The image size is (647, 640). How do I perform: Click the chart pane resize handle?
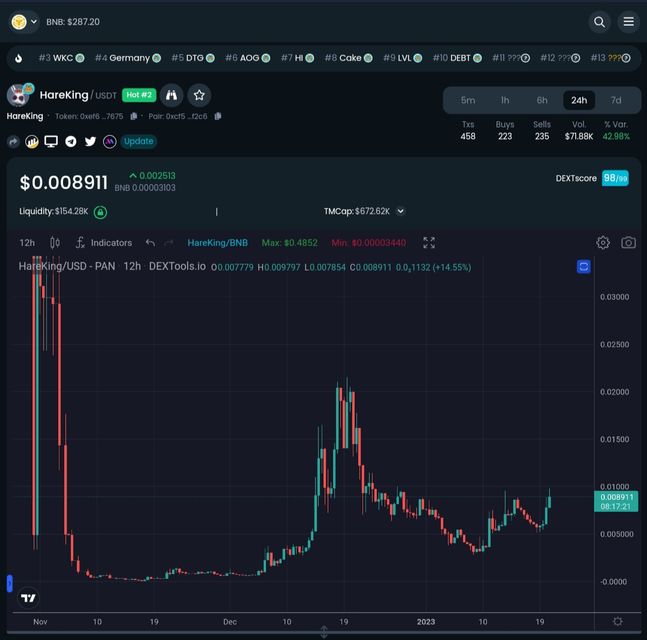point(324,631)
